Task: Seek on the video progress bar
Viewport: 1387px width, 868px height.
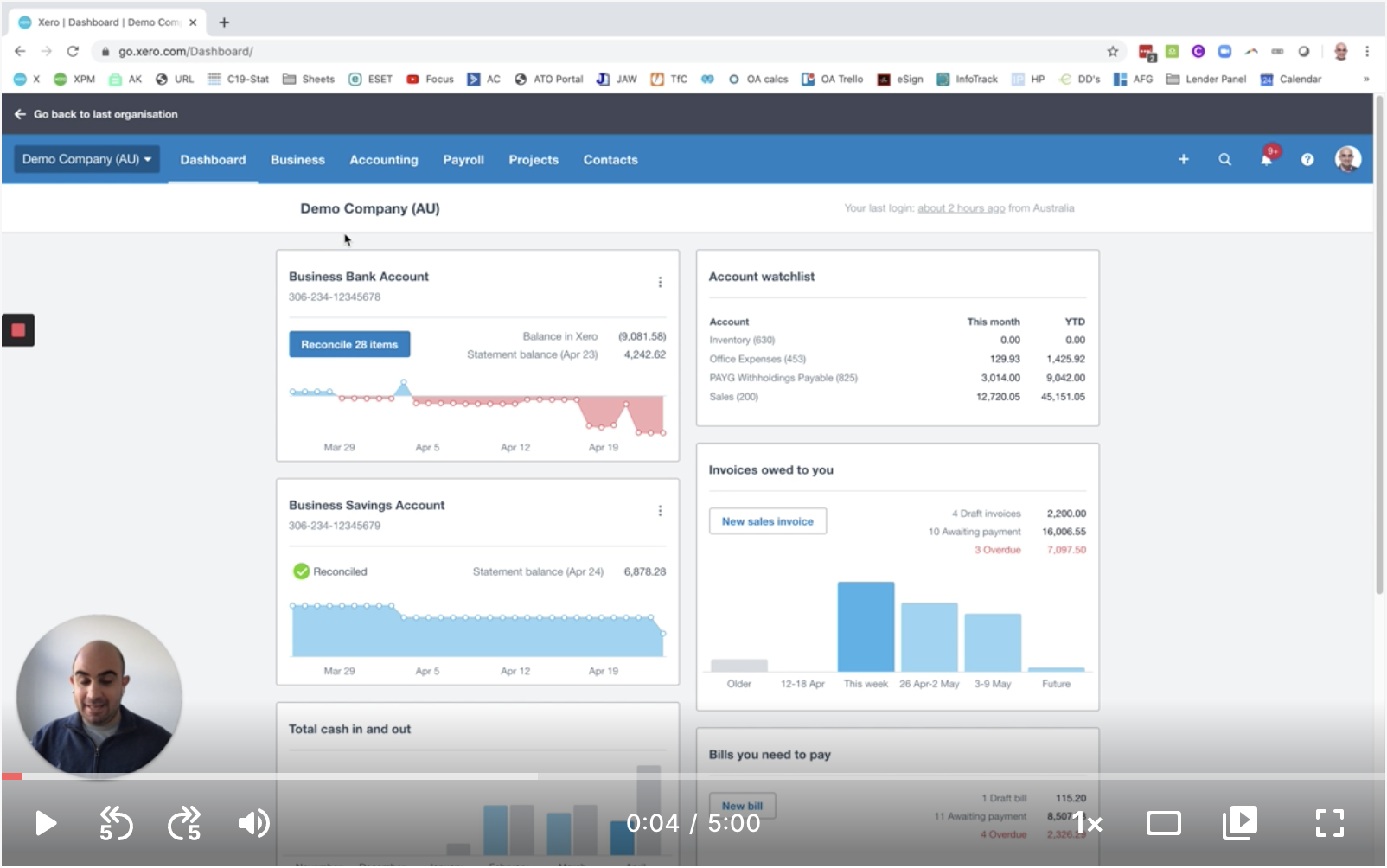Action: pyautogui.click(x=693, y=776)
